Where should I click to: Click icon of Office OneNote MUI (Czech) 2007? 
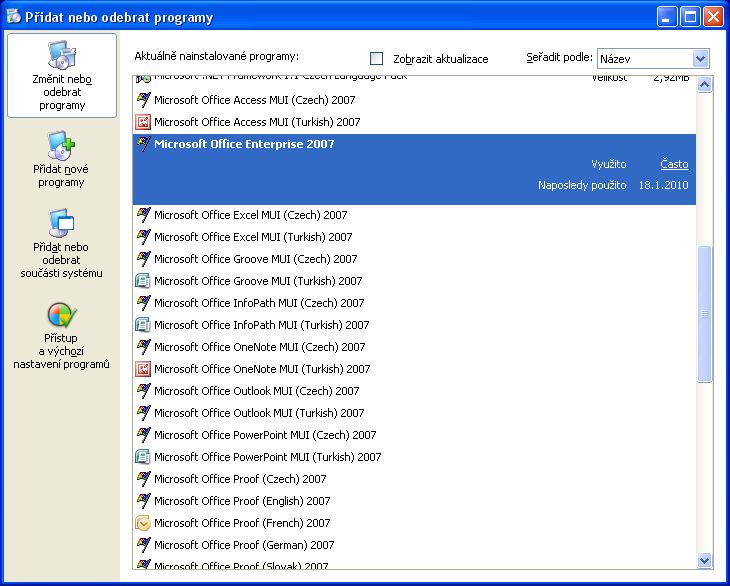[x=143, y=347]
